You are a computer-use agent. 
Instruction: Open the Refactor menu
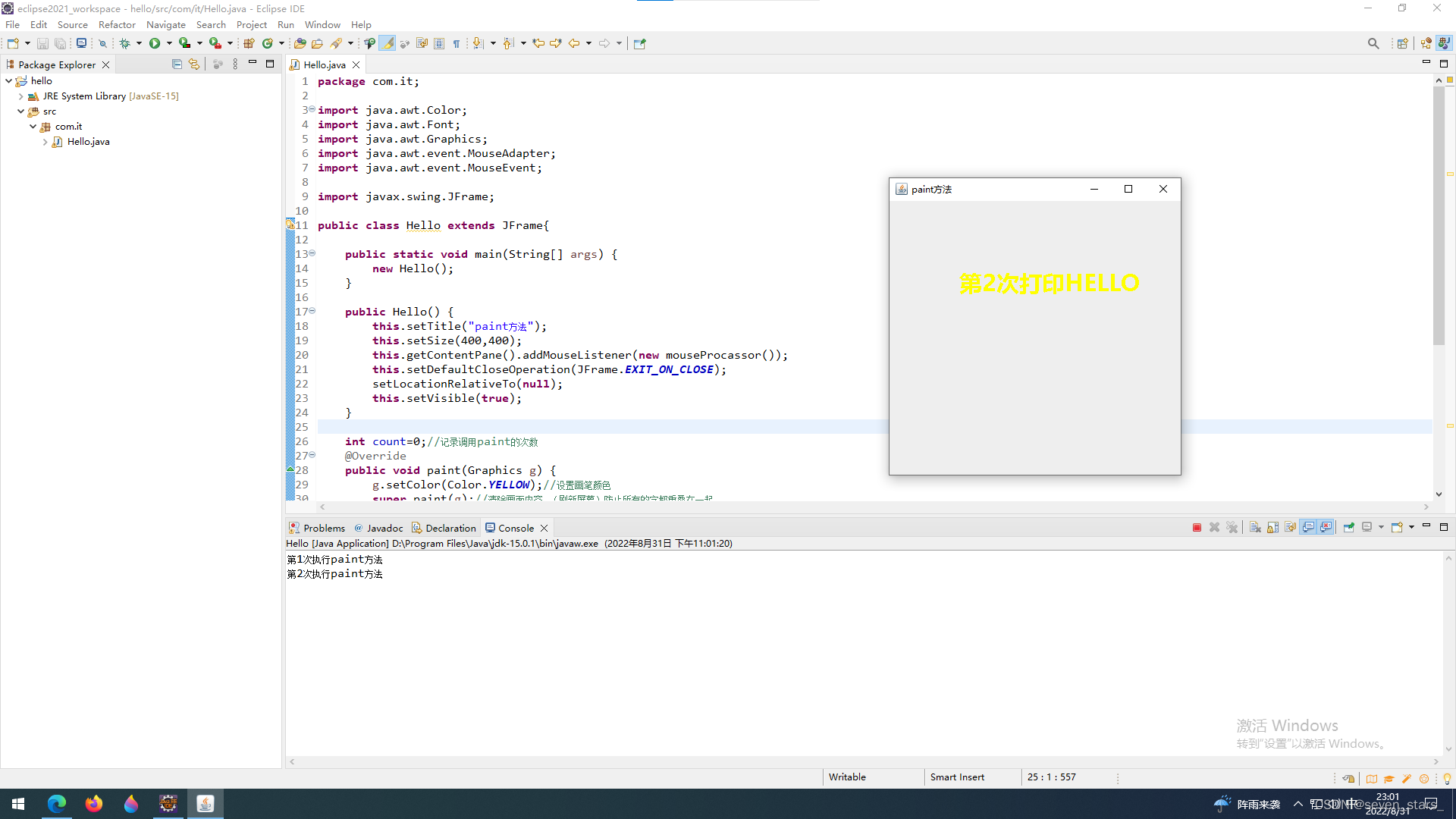(x=117, y=25)
